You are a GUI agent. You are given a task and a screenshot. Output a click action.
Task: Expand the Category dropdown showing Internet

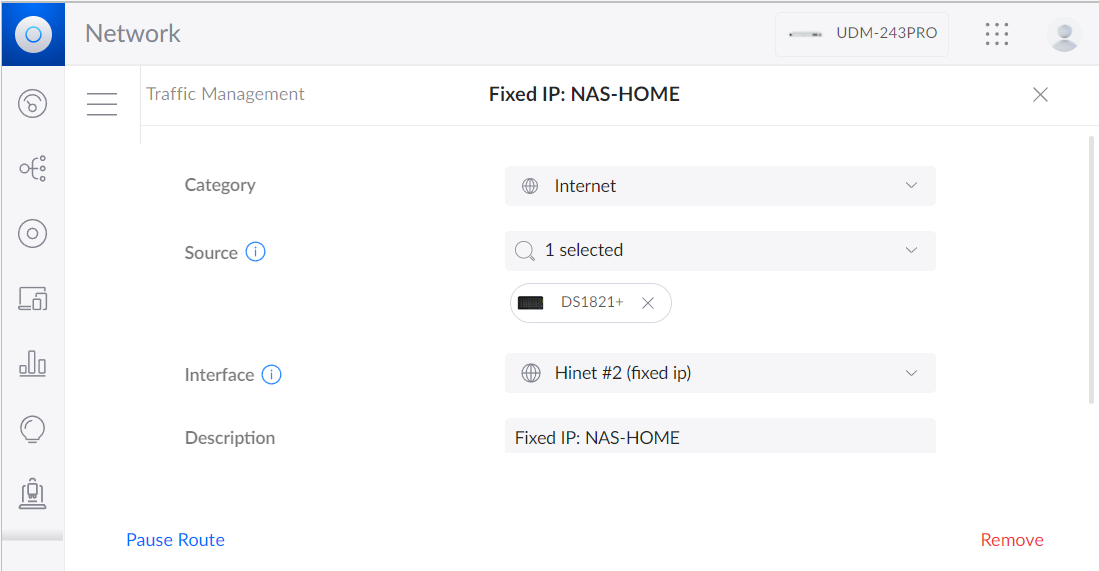click(x=720, y=186)
